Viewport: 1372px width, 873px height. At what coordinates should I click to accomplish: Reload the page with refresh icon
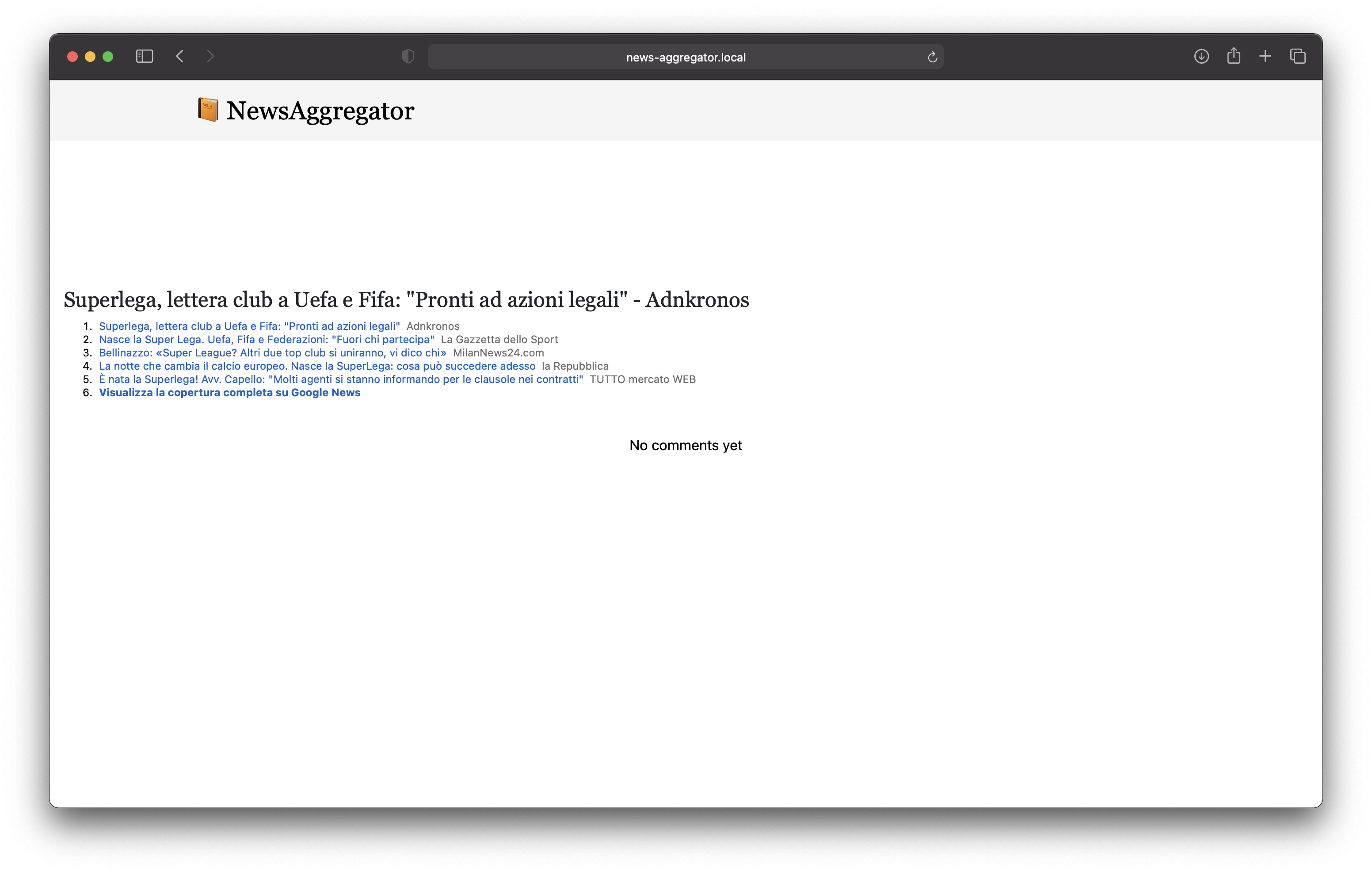coord(932,57)
